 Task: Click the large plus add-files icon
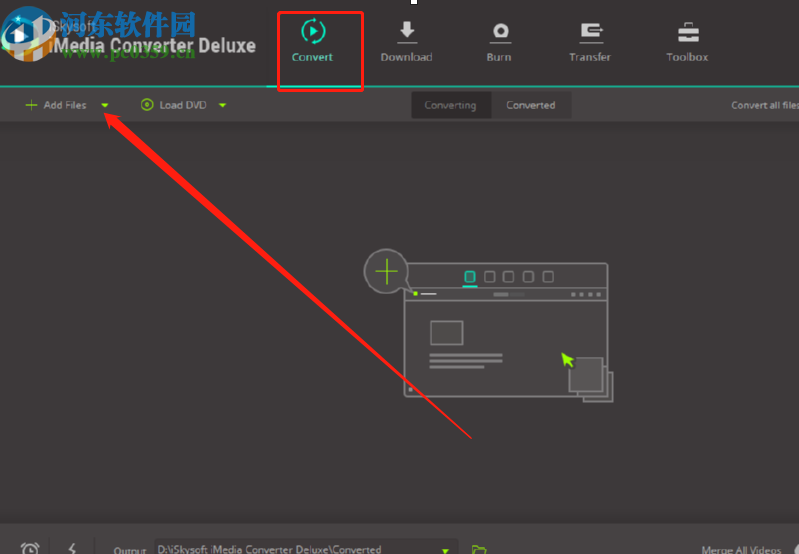pyautogui.click(x=386, y=271)
